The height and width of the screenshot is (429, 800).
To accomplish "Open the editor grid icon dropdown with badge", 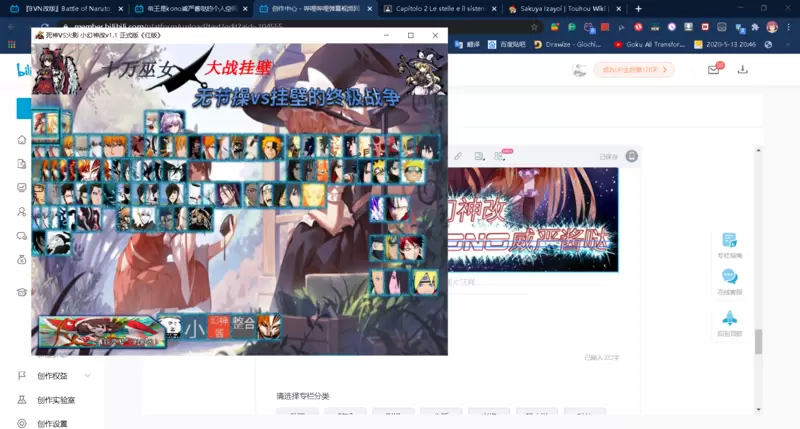I will [499, 156].
